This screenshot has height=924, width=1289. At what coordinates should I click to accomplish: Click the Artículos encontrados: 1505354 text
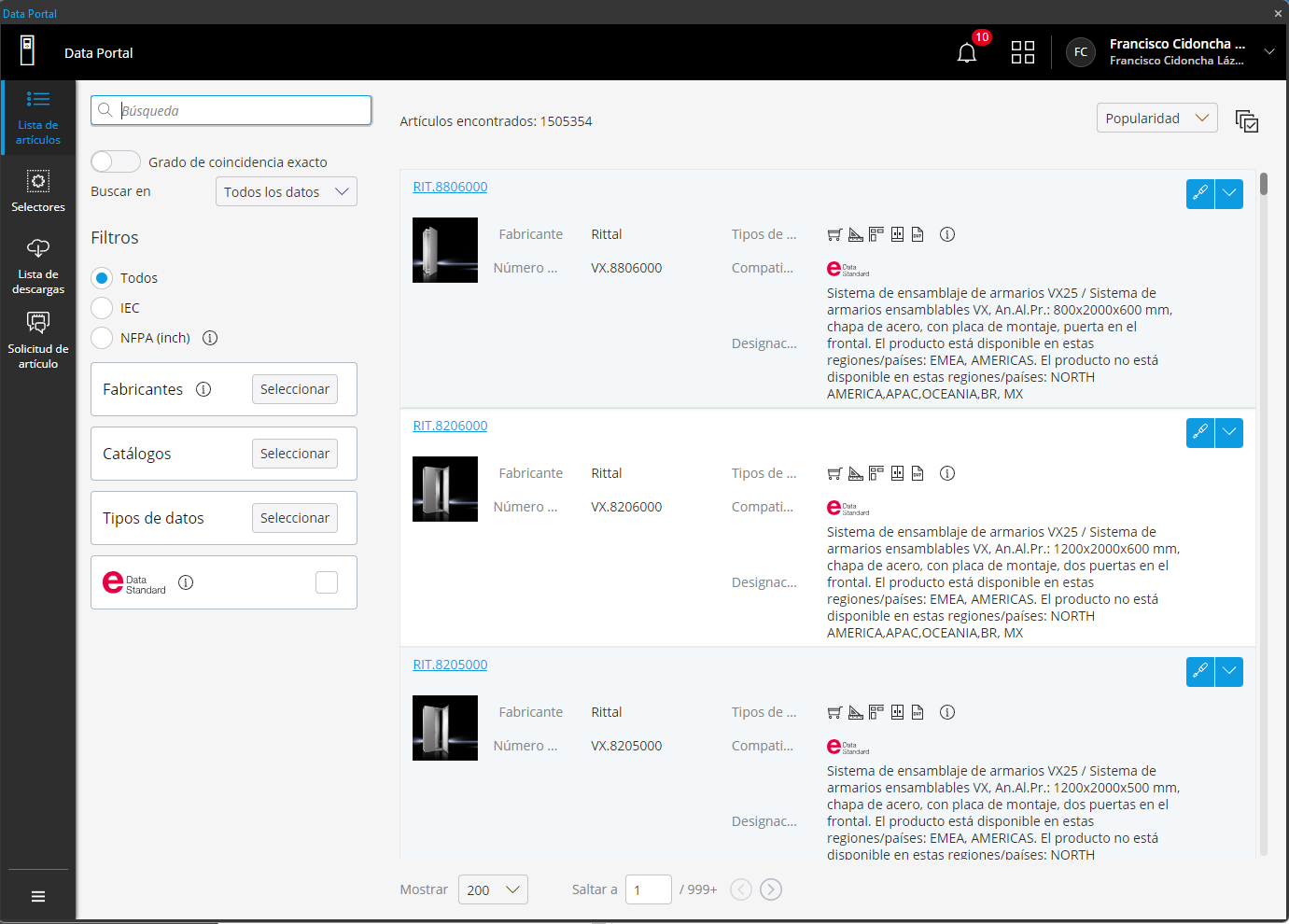496,121
